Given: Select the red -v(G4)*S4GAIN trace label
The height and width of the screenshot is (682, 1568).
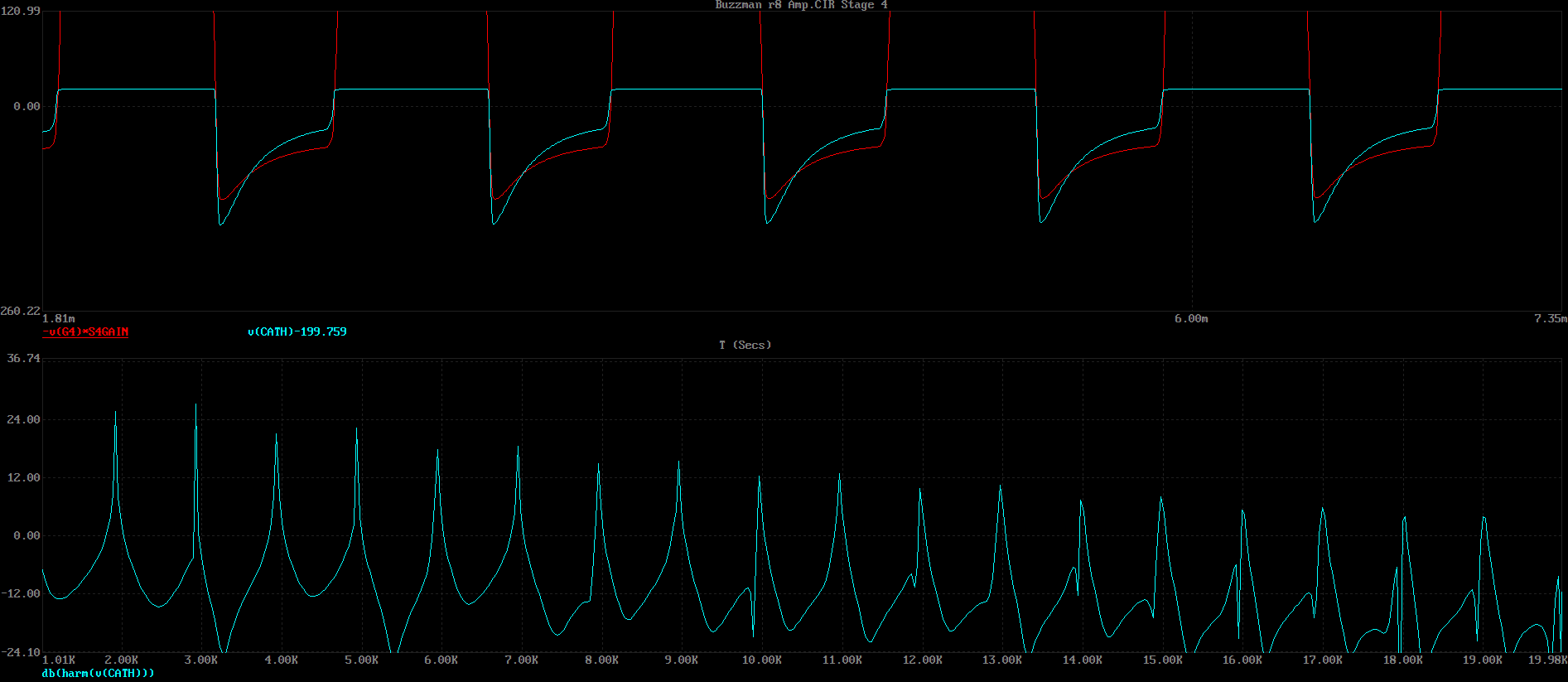Looking at the screenshot, I should 85,332.
